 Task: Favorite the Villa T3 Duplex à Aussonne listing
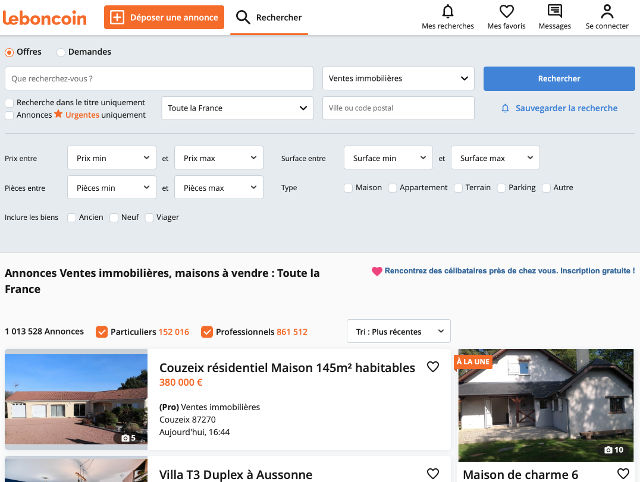point(433,473)
